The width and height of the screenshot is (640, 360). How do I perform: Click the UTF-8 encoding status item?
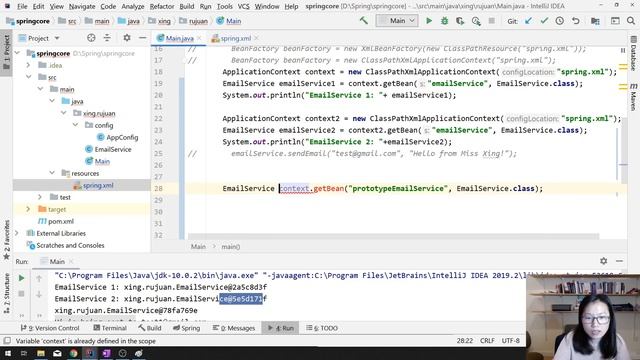click(x=511, y=340)
